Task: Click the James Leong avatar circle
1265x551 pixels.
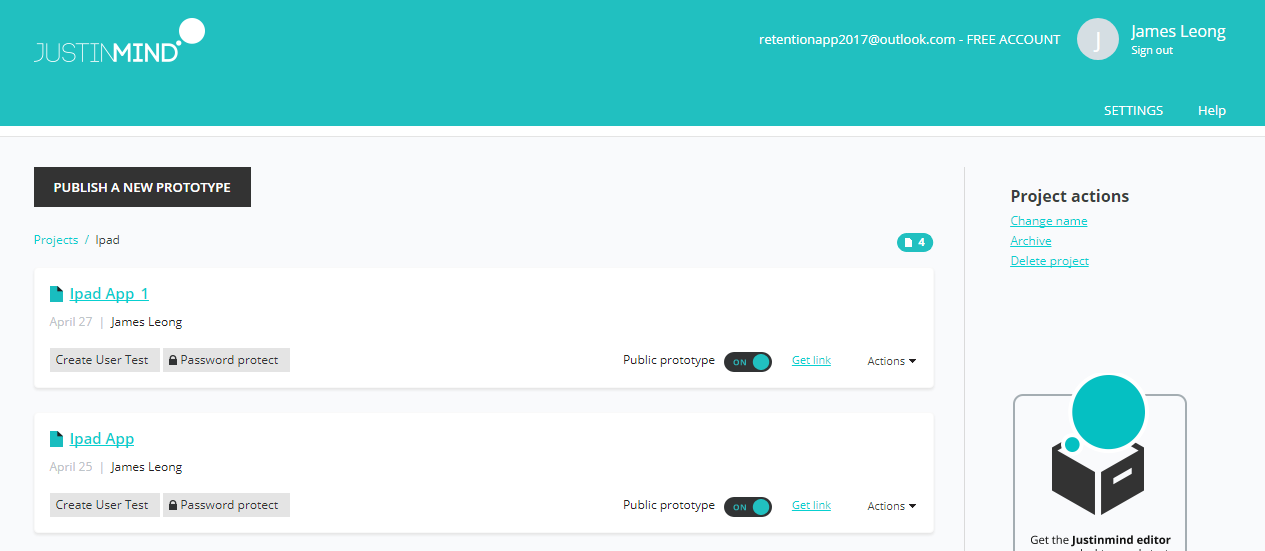Action: 1097,40
